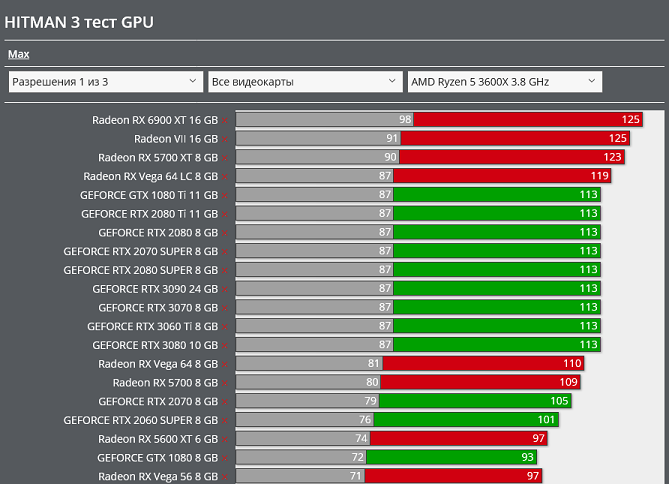Click X beside GEFORCE RTX 2070 8 GB
The width and height of the screenshot is (669, 484).
click(x=224, y=402)
